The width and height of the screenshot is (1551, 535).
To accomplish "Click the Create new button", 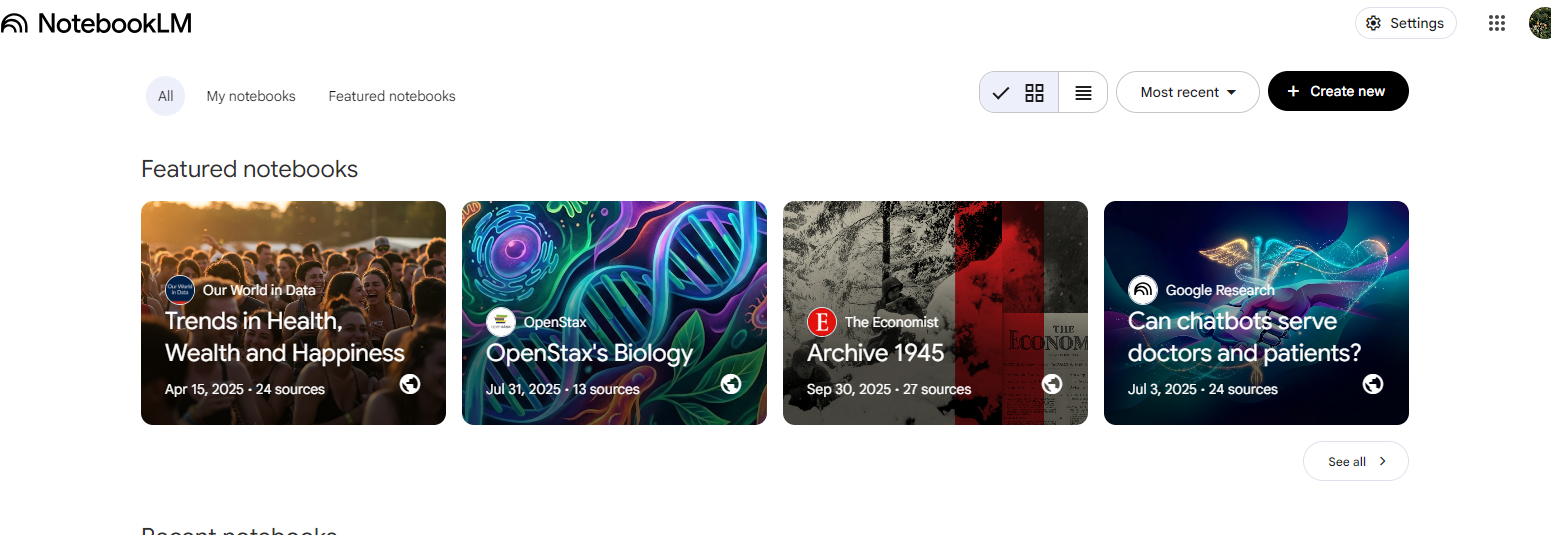I will pyautogui.click(x=1337, y=91).
